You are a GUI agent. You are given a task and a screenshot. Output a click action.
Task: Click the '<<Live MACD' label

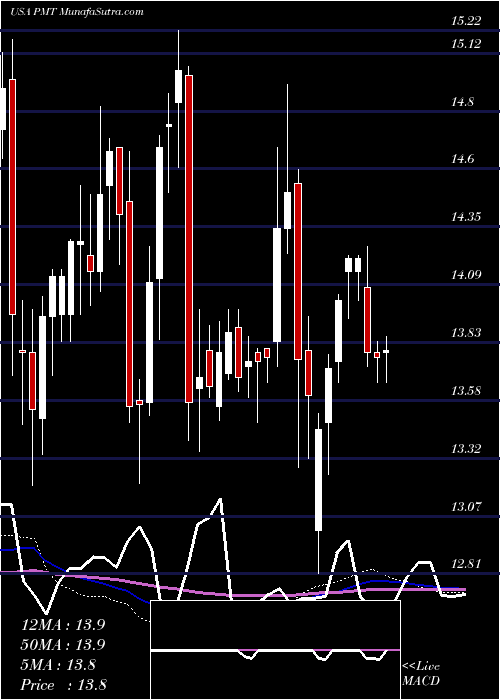point(421,673)
